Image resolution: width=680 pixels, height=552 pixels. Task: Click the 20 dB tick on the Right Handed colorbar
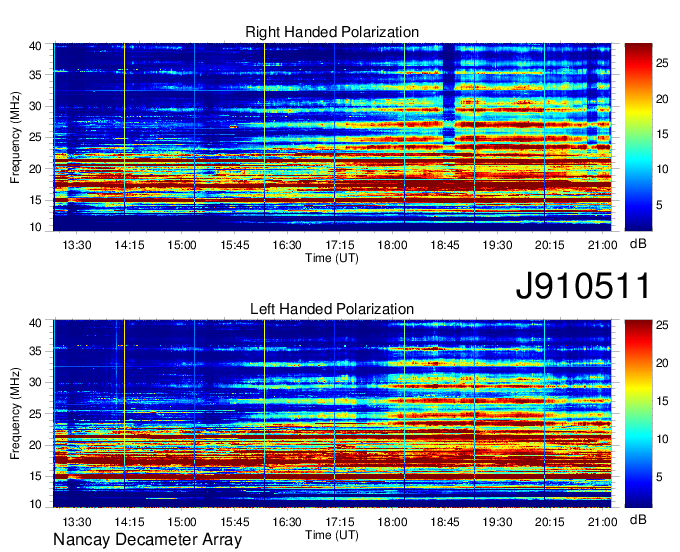[x=662, y=99]
